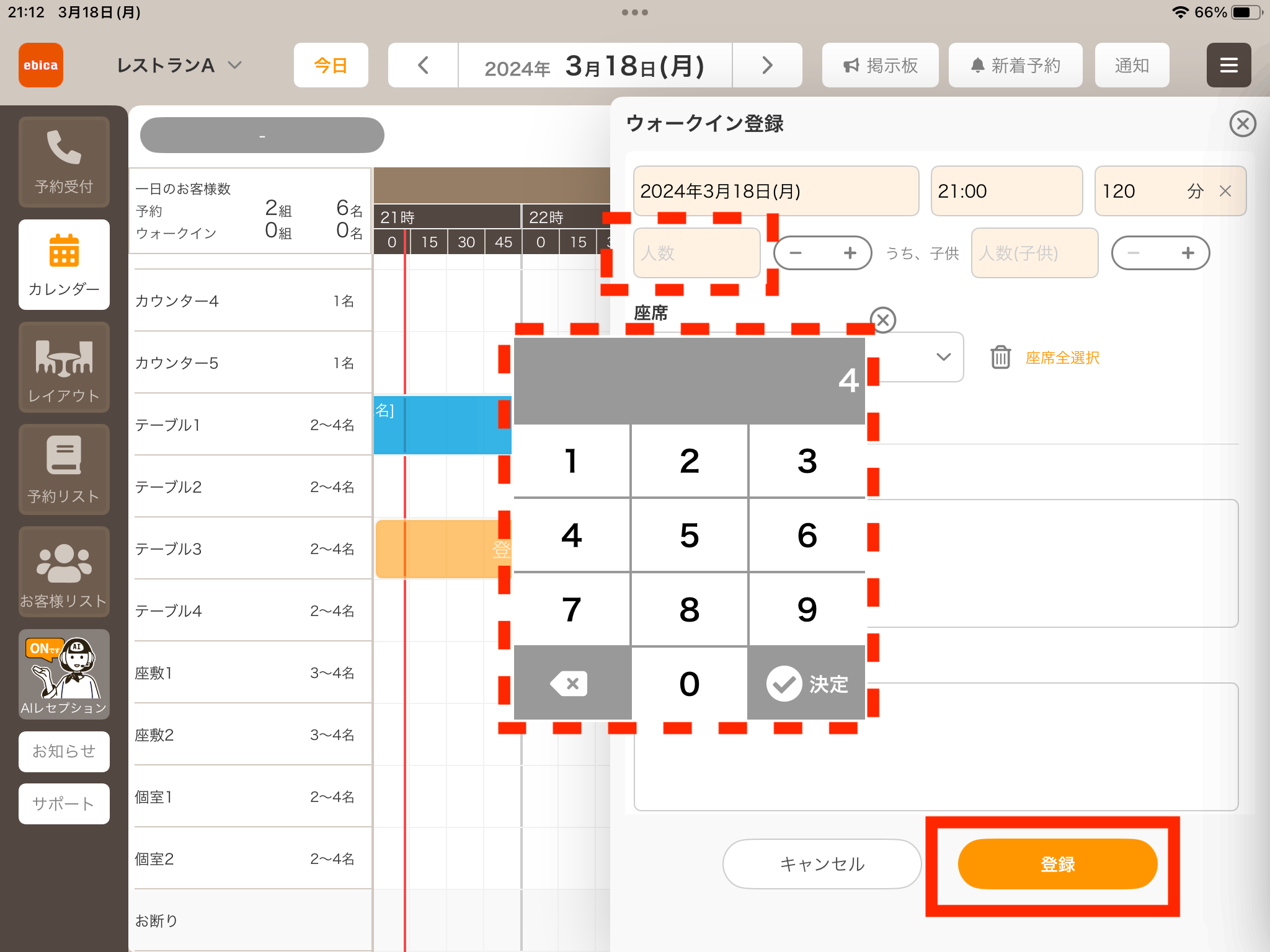Tap keypad number 1
This screenshot has width=1270, height=952.
tap(572, 461)
